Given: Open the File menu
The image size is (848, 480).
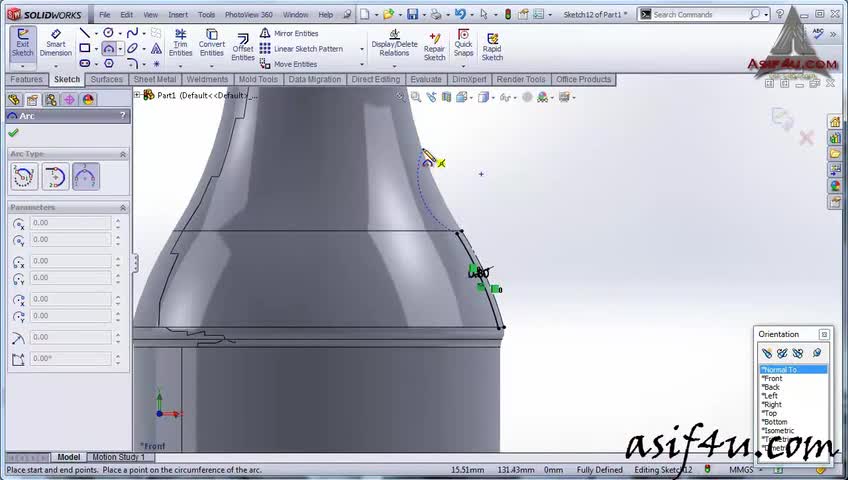Looking at the screenshot, I should pos(104,15).
